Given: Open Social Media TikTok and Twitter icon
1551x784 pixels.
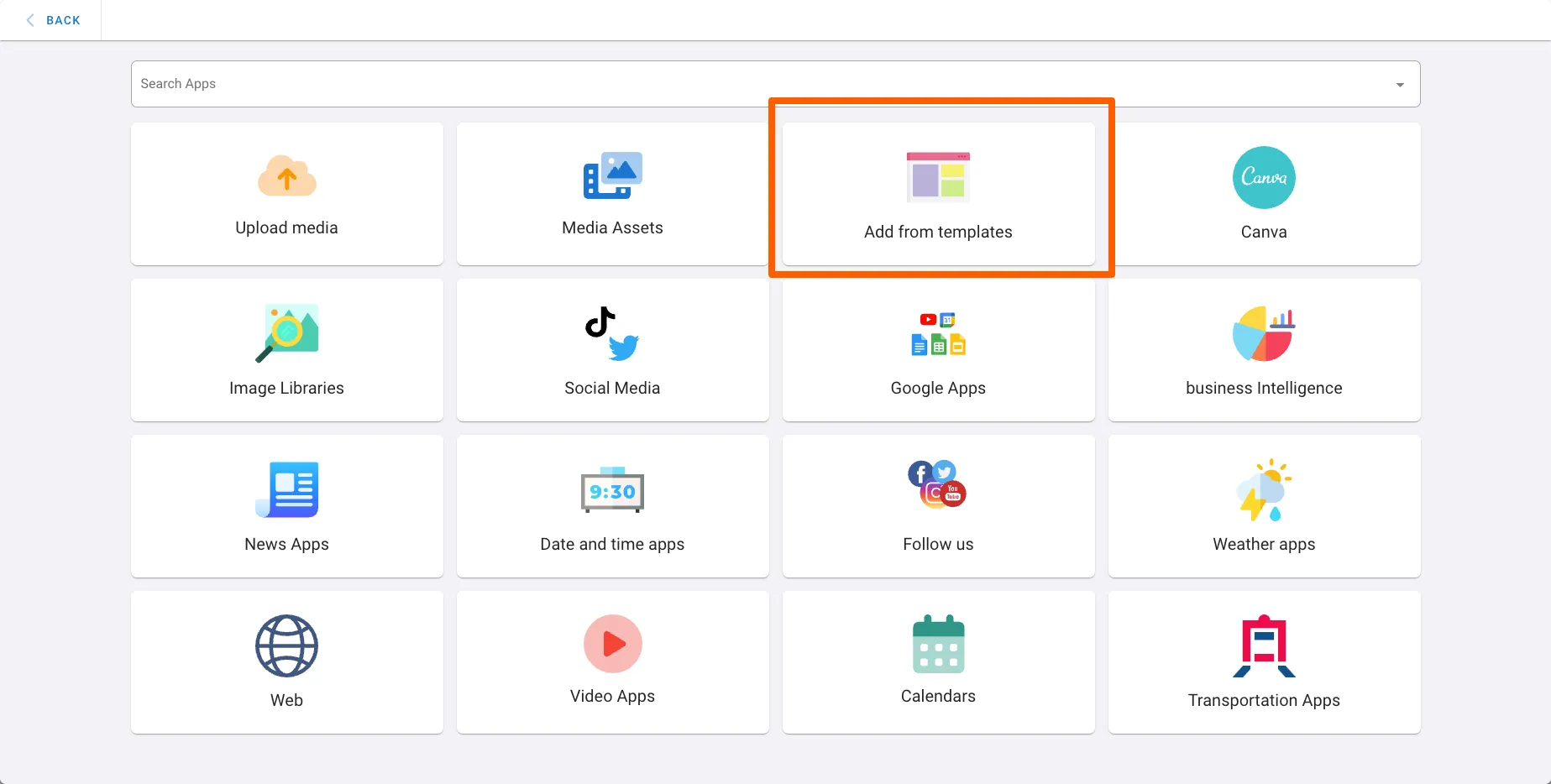Looking at the screenshot, I should click(612, 333).
